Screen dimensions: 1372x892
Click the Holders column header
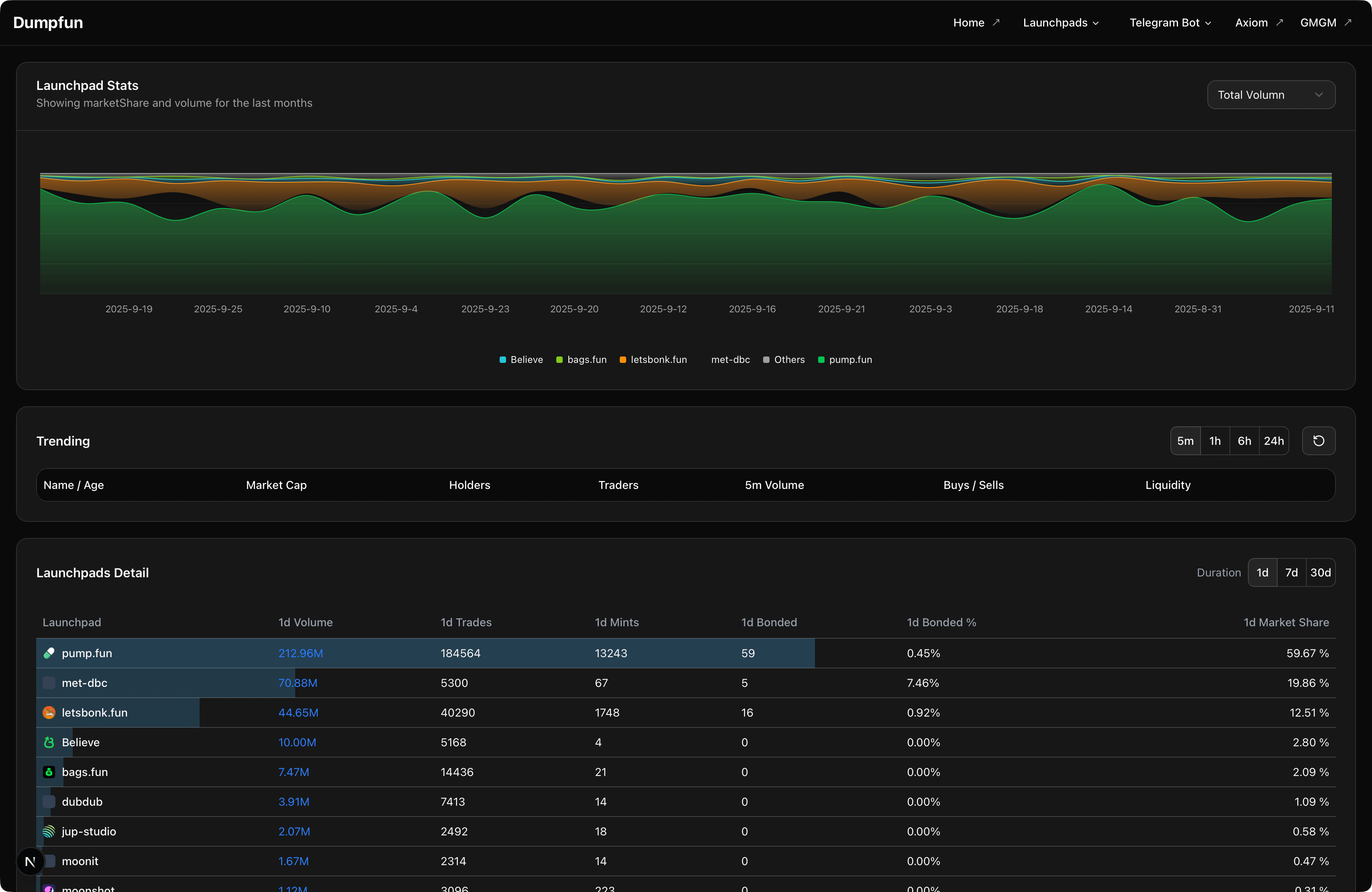[469, 485]
